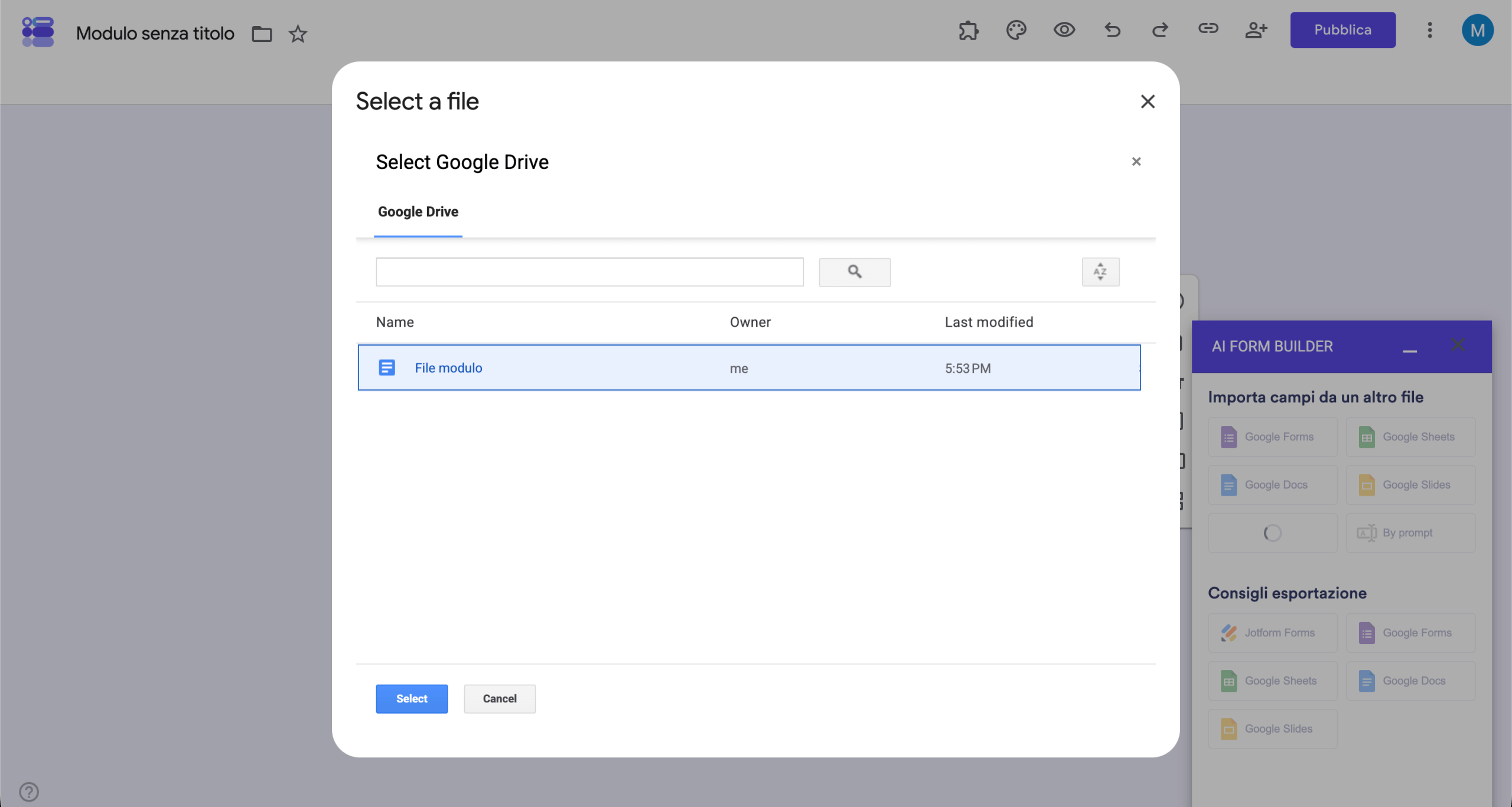Close the AI Form Builder panel

coord(1458,345)
